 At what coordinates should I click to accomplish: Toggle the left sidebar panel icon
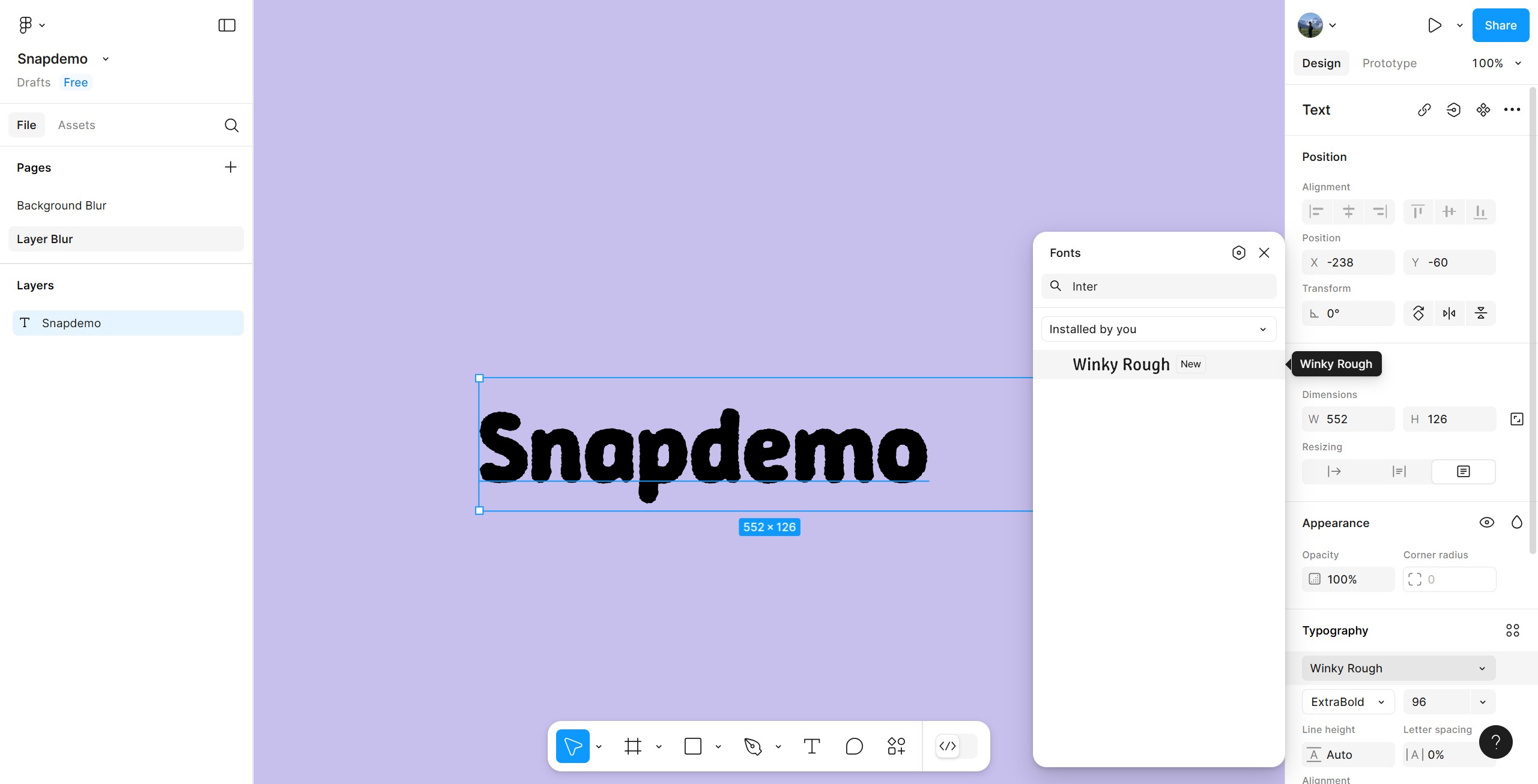(x=227, y=25)
